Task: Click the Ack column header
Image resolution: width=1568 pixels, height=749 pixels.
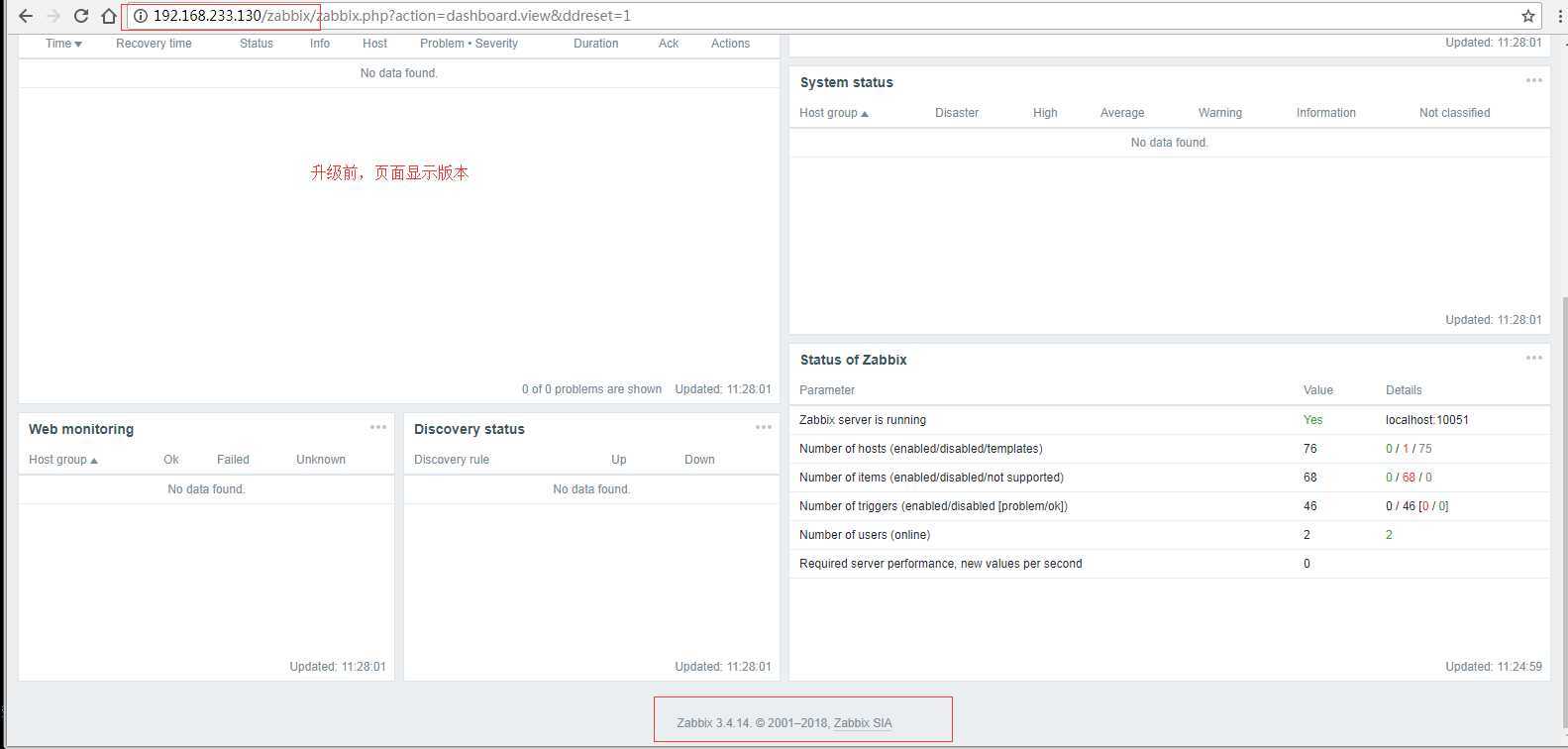Action: (669, 44)
